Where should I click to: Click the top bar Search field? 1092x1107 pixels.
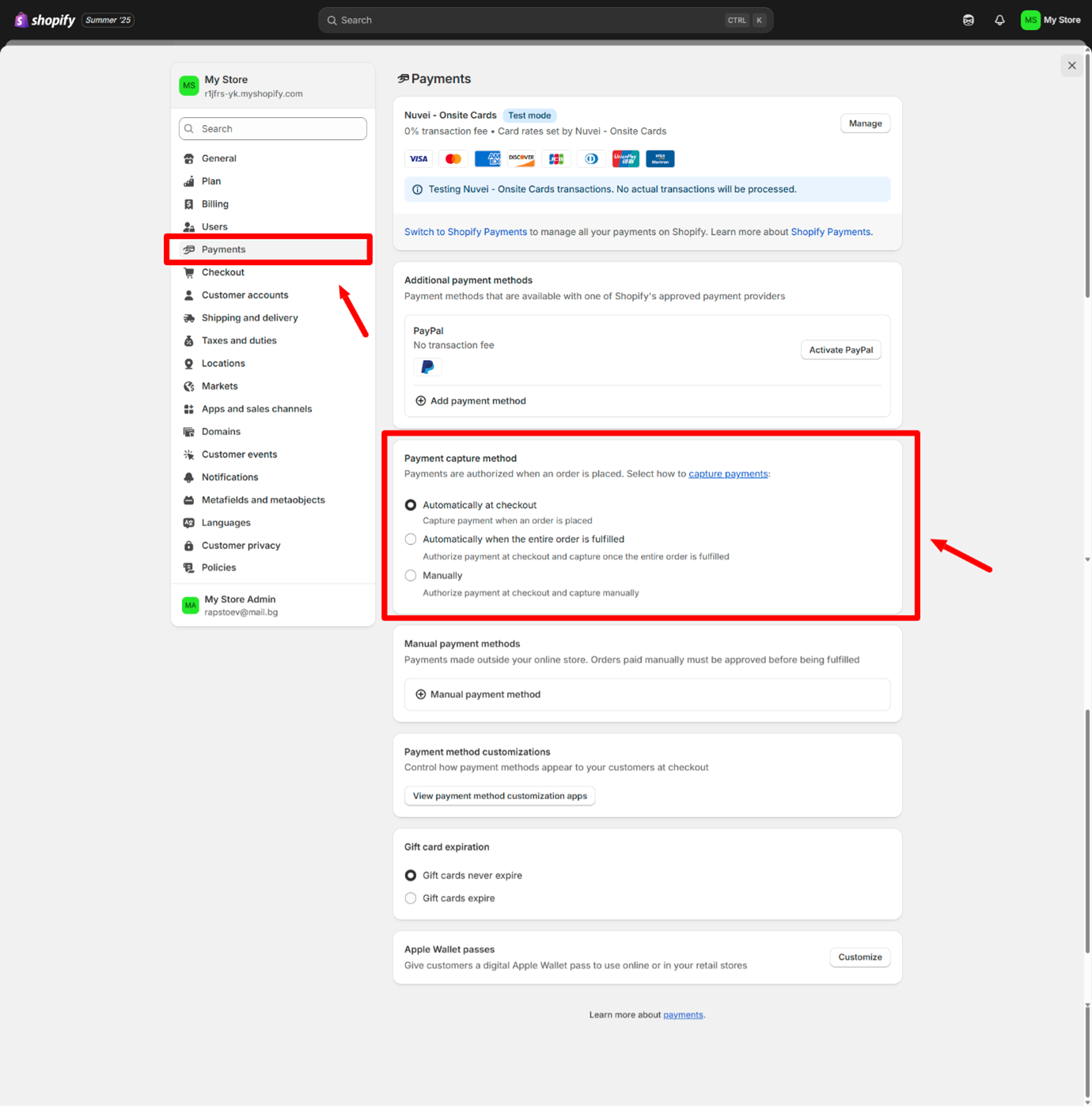[545, 21]
